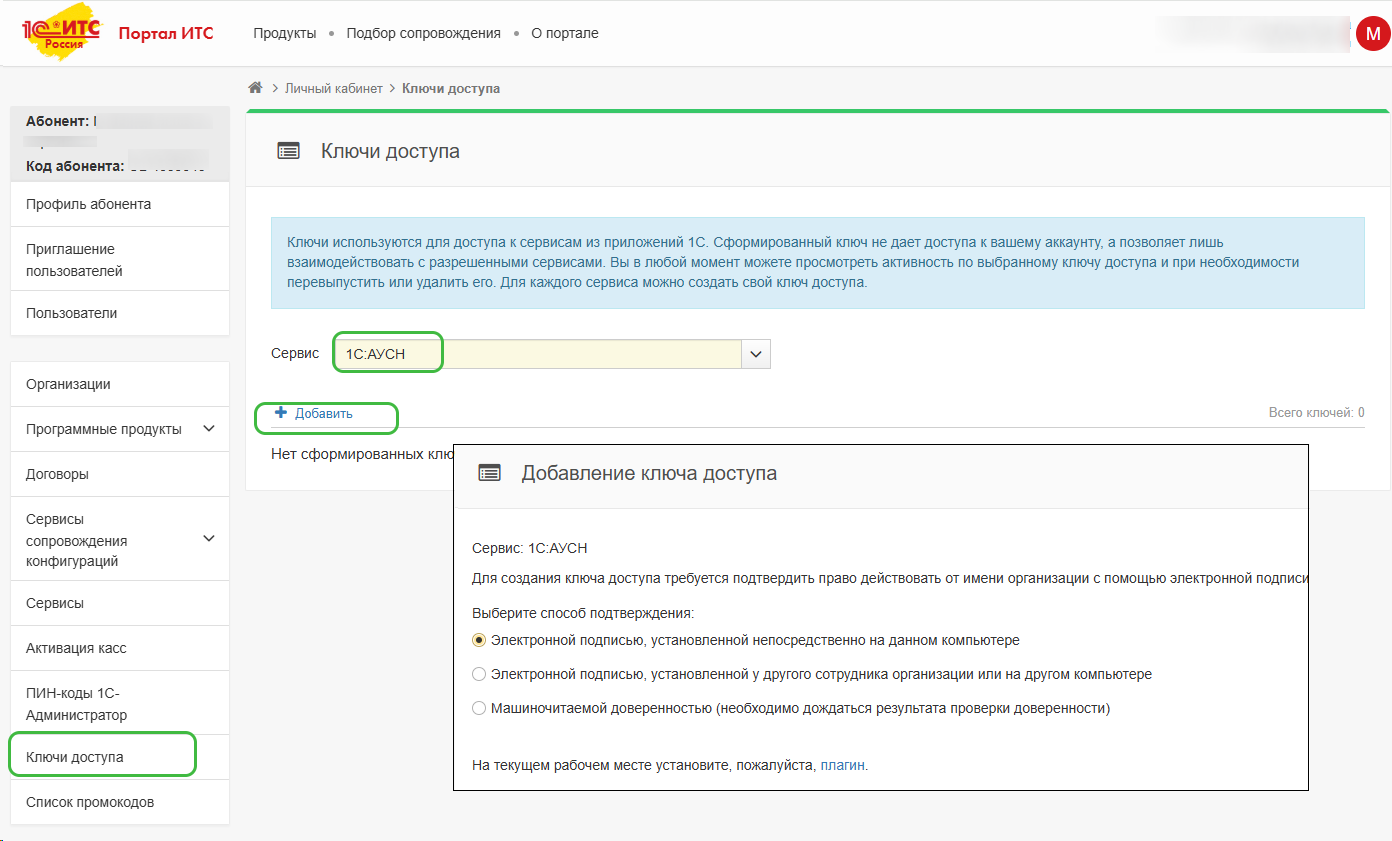The image size is (1392, 841).
Task: Expand Программные продукты sidebar section
Action: click(x=209, y=429)
